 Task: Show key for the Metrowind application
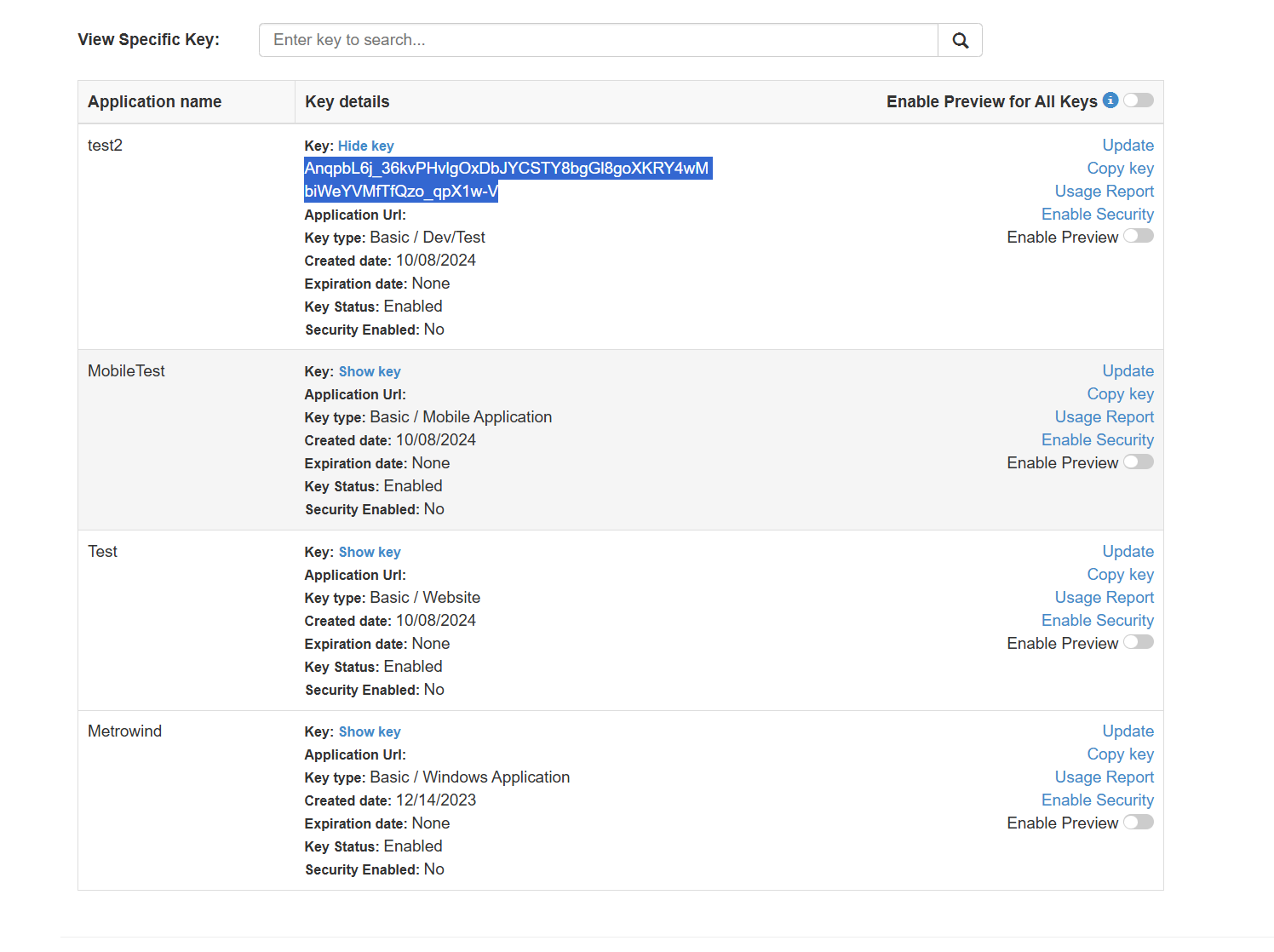(x=370, y=731)
